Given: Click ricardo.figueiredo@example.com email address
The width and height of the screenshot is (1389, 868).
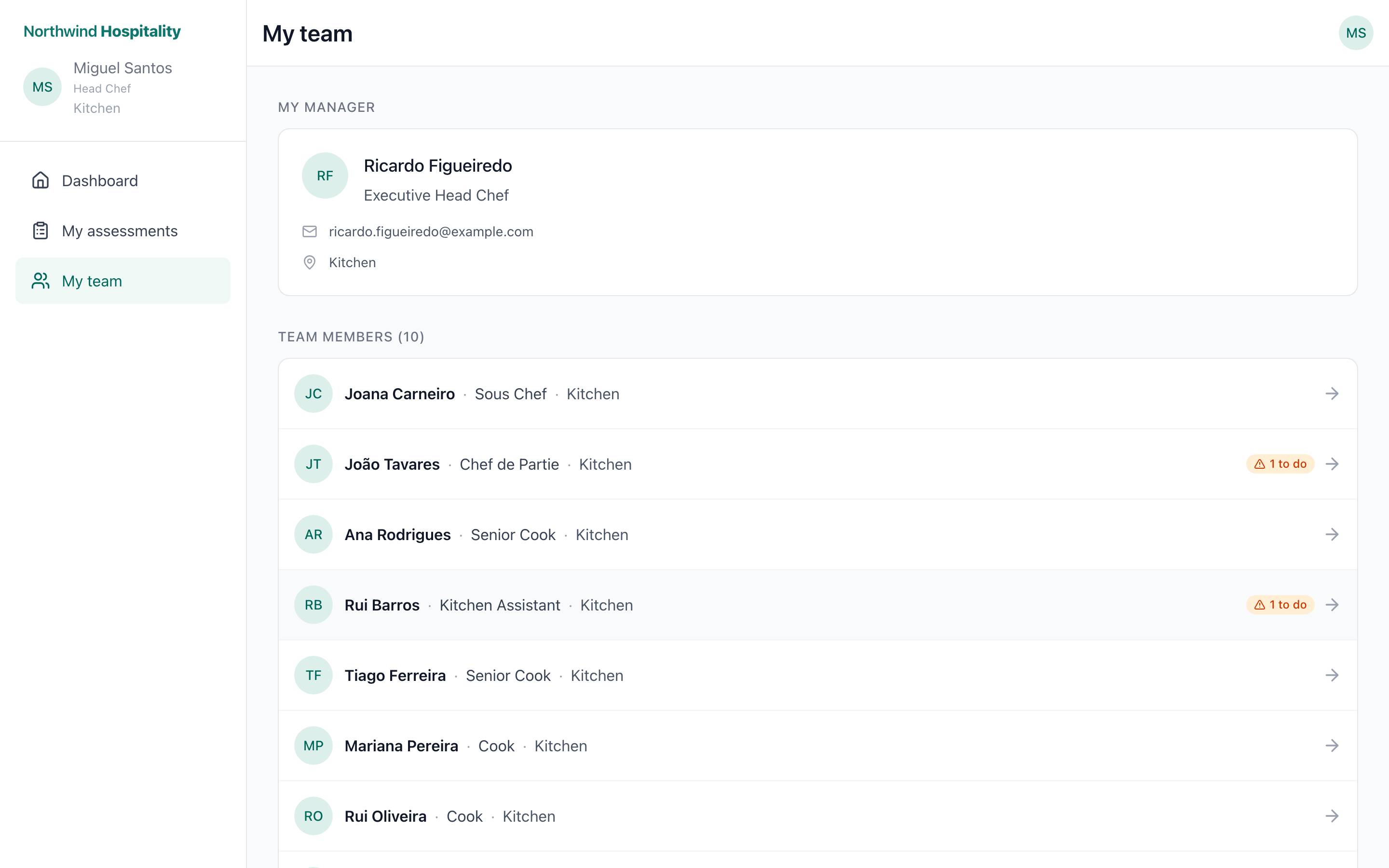Looking at the screenshot, I should pyautogui.click(x=431, y=231).
